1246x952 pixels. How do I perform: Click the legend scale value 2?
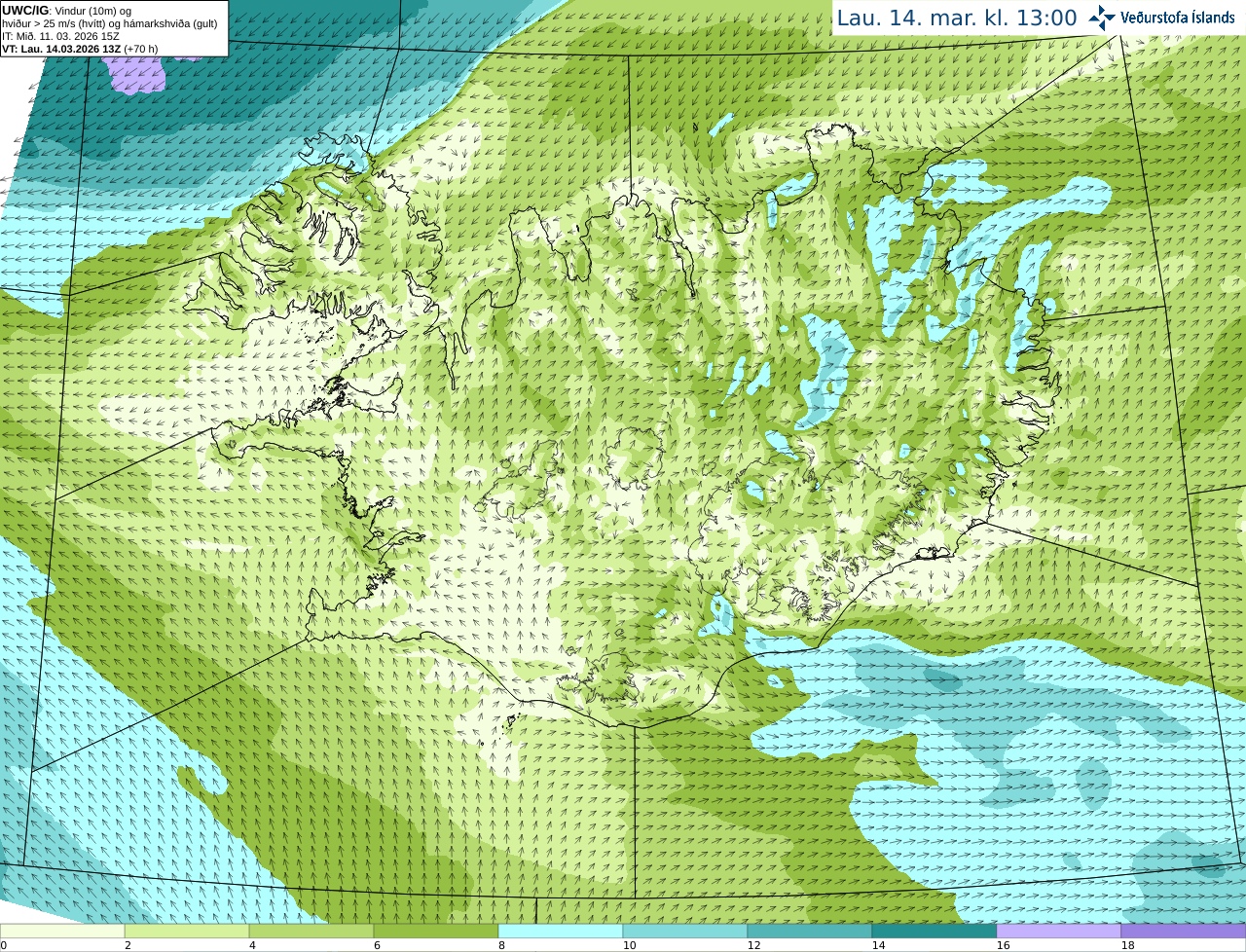pos(128,945)
